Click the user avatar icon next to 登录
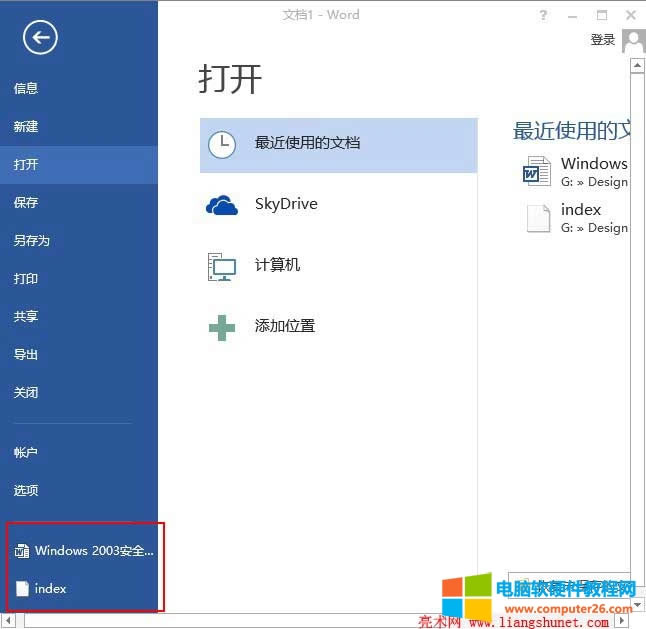646x629 pixels. [633, 40]
